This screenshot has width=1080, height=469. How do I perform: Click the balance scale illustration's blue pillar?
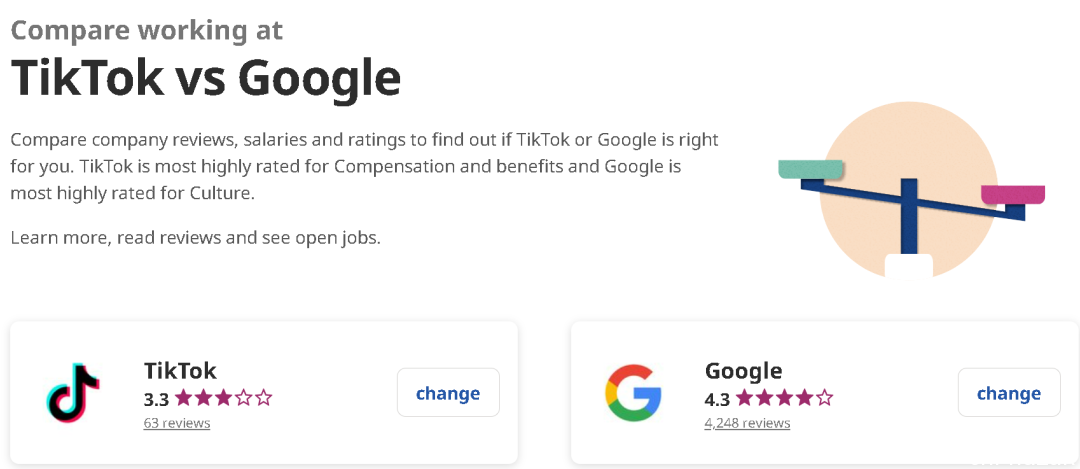point(909,216)
